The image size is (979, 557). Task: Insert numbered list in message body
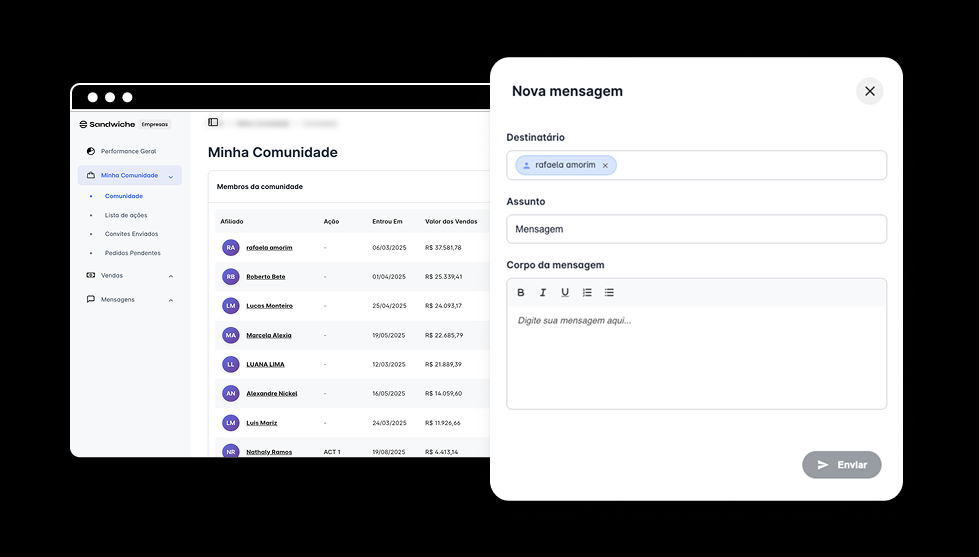(x=587, y=292)
